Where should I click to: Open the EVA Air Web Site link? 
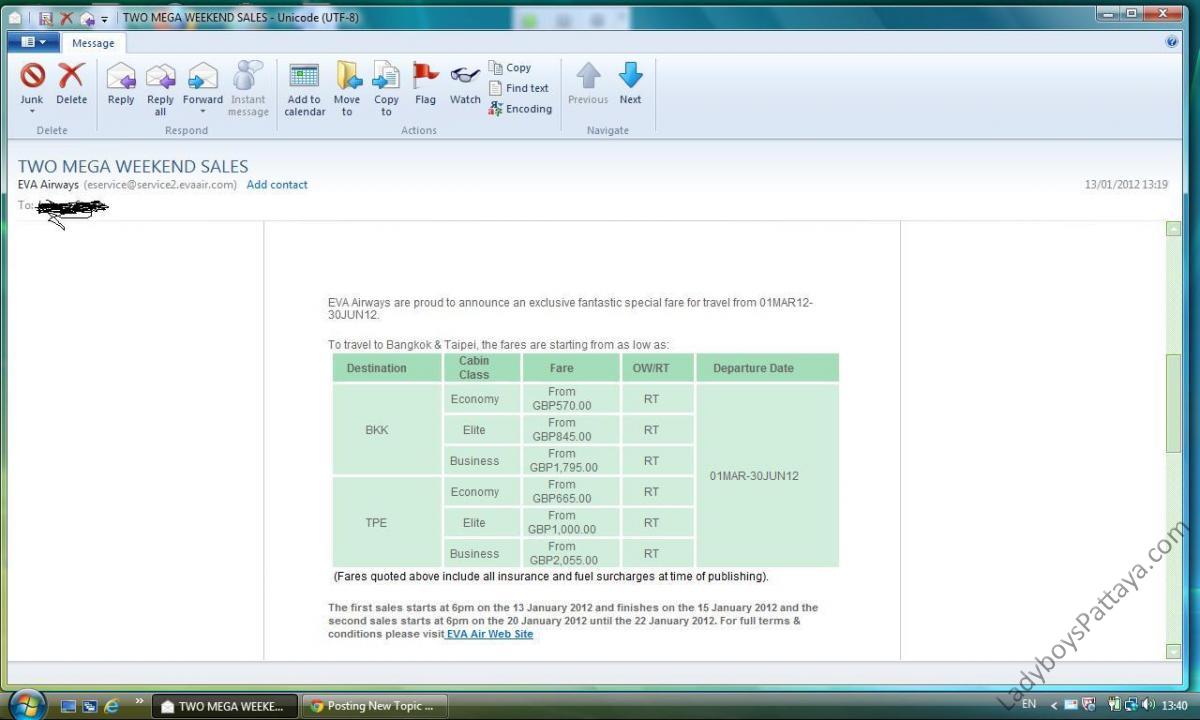tap(490, 634)
